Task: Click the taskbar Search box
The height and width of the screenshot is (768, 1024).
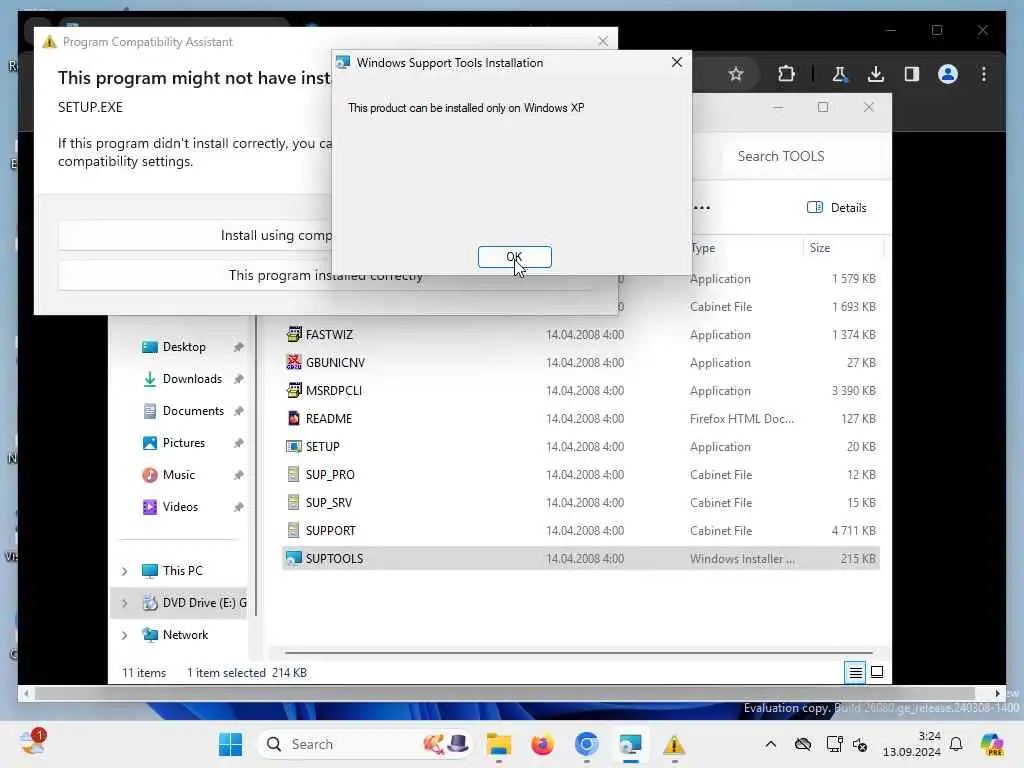Action: point(366,744)
